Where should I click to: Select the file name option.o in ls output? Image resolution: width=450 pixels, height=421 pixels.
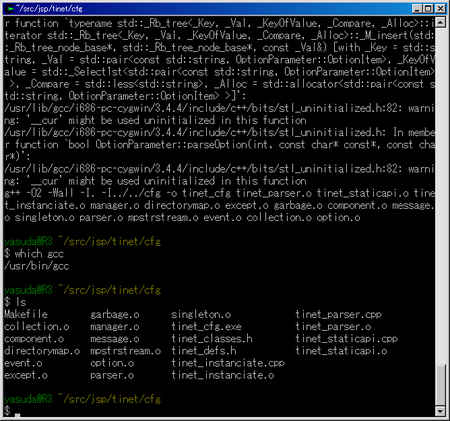112,363
